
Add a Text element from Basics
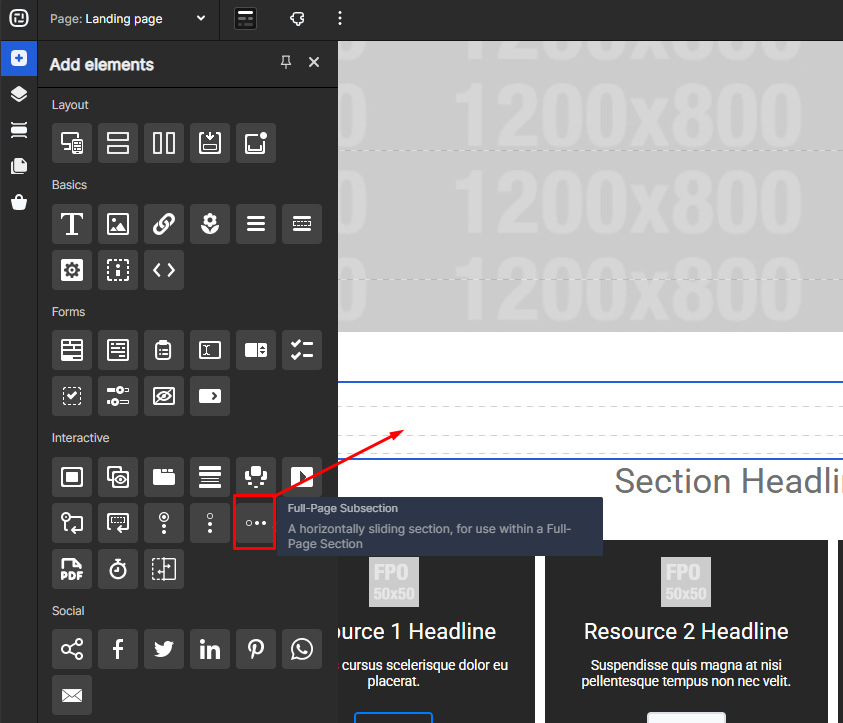click(x=72, y=224)
